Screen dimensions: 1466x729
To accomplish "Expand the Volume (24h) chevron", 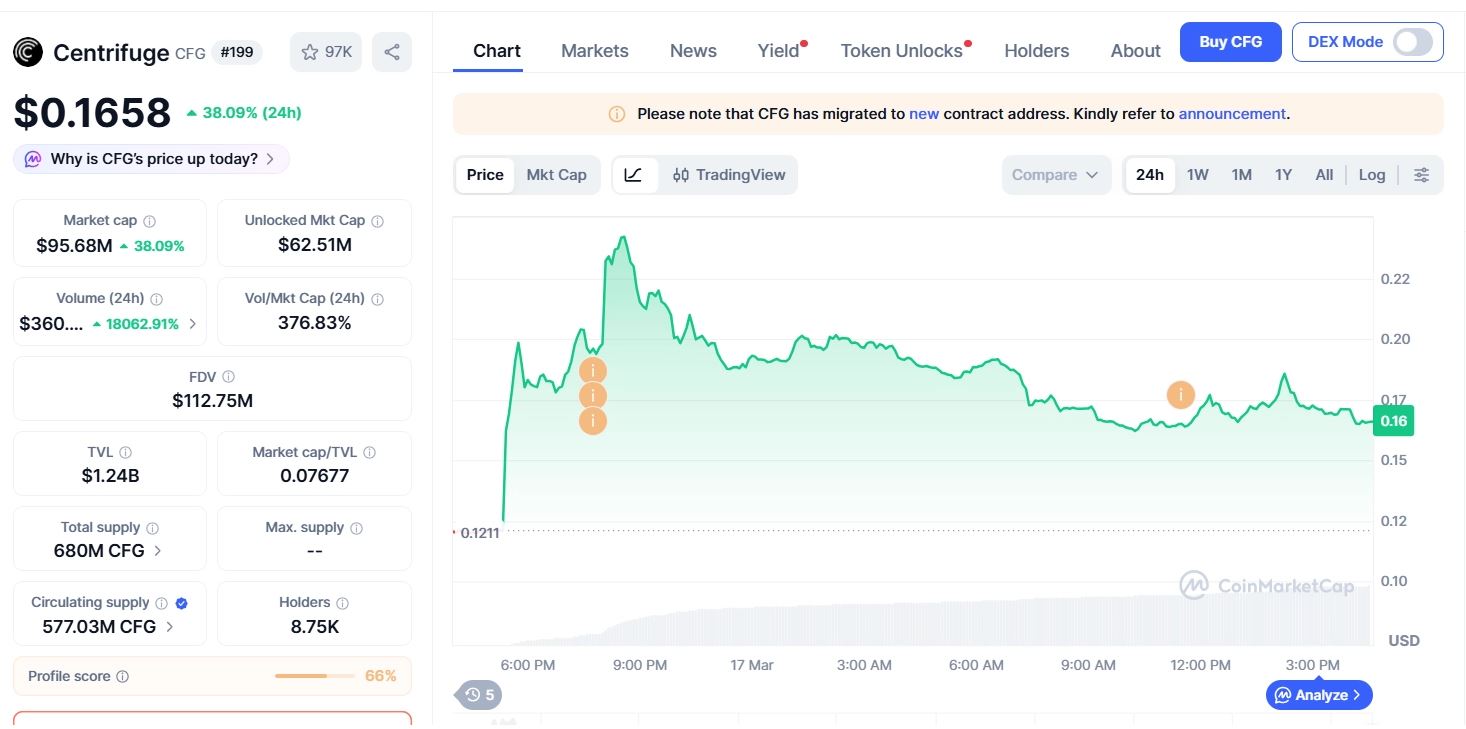I will coord(193,324).
